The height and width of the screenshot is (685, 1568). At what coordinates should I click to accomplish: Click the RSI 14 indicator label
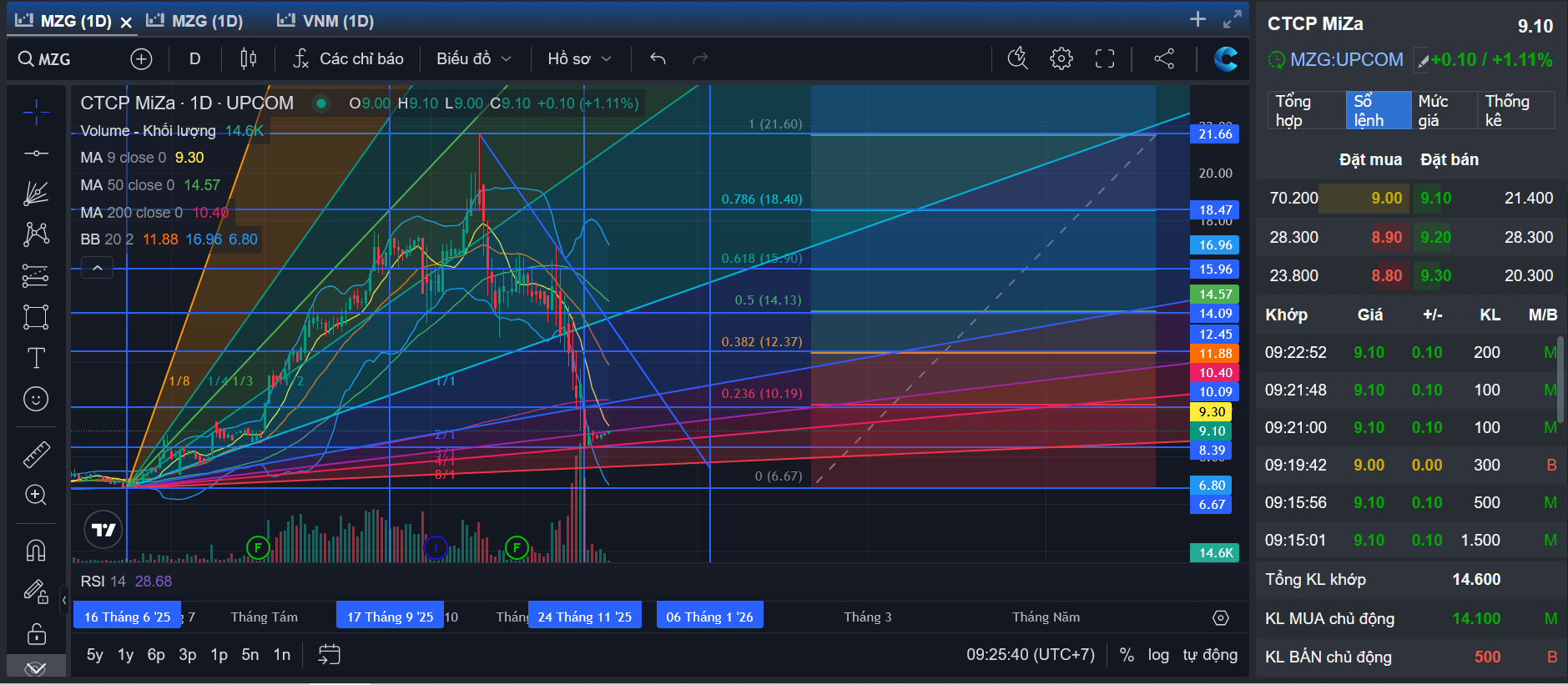point(103,582)
